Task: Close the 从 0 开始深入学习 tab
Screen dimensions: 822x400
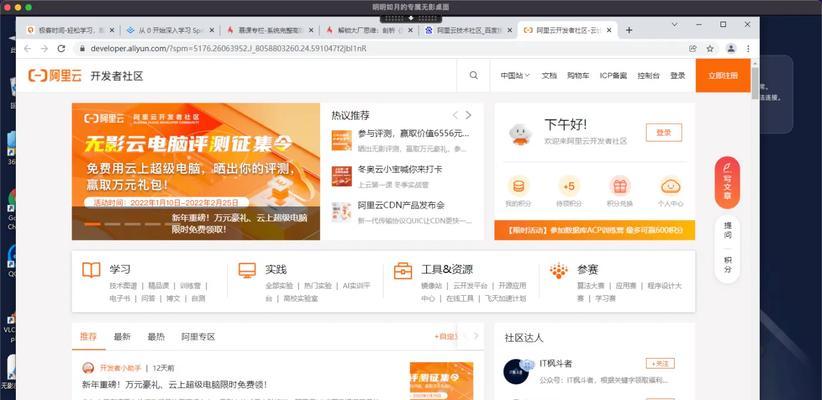Action: point(212,30)
